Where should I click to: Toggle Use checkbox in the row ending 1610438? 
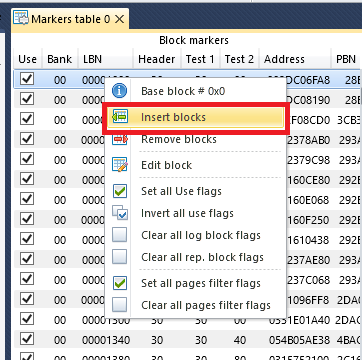click(x=27, y=239)
